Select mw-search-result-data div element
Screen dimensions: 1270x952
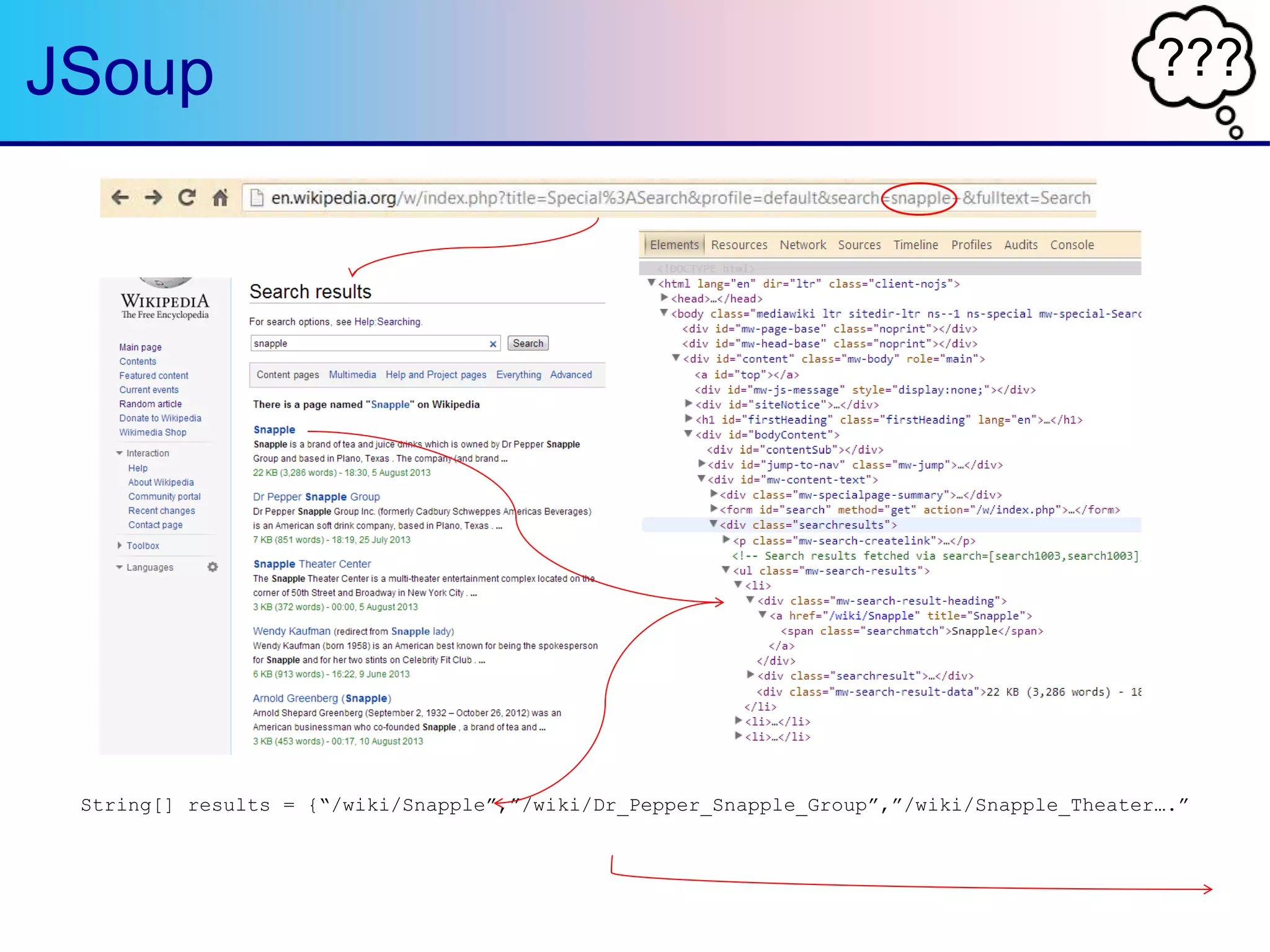(x=949, y=692)
